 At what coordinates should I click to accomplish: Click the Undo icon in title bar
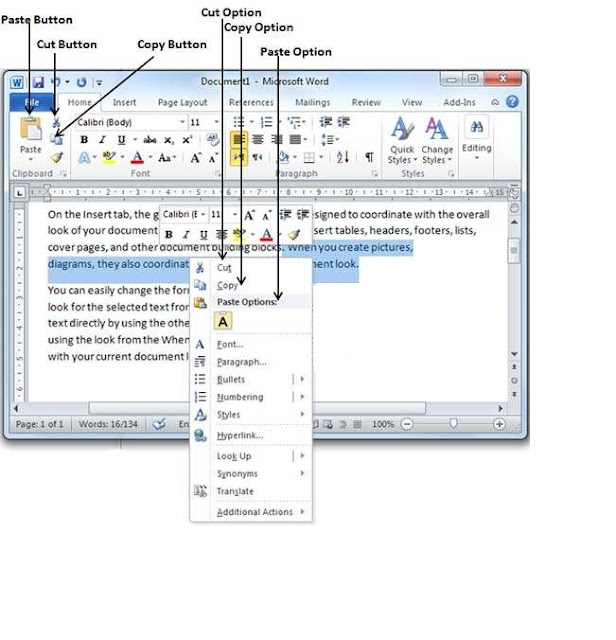(x=56, y=82)
